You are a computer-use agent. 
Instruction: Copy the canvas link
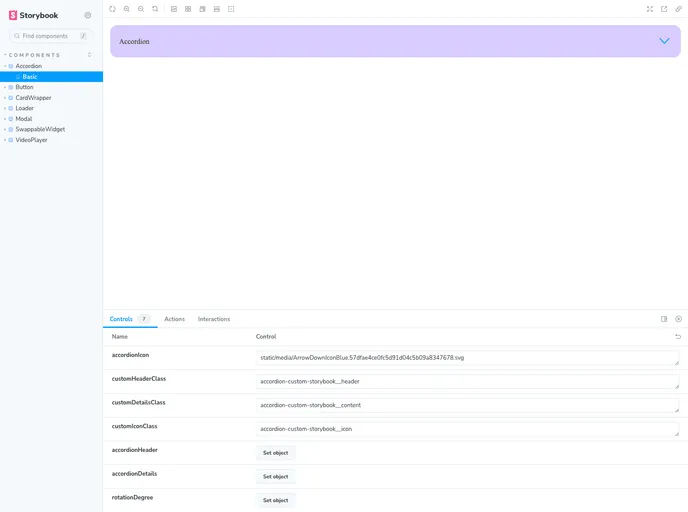[x=678, y=9]
